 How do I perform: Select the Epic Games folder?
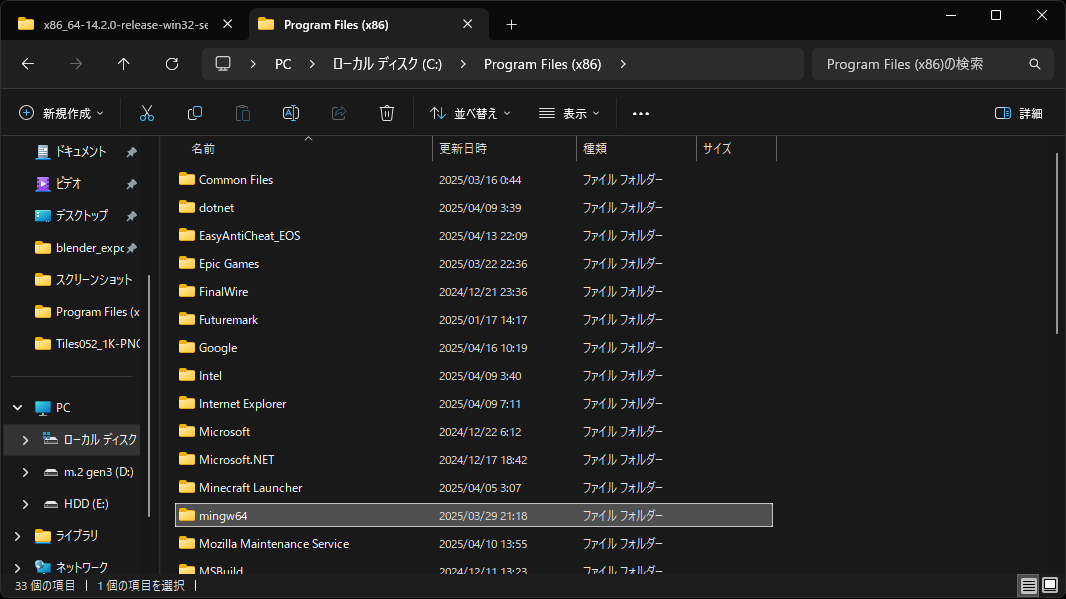474,264
